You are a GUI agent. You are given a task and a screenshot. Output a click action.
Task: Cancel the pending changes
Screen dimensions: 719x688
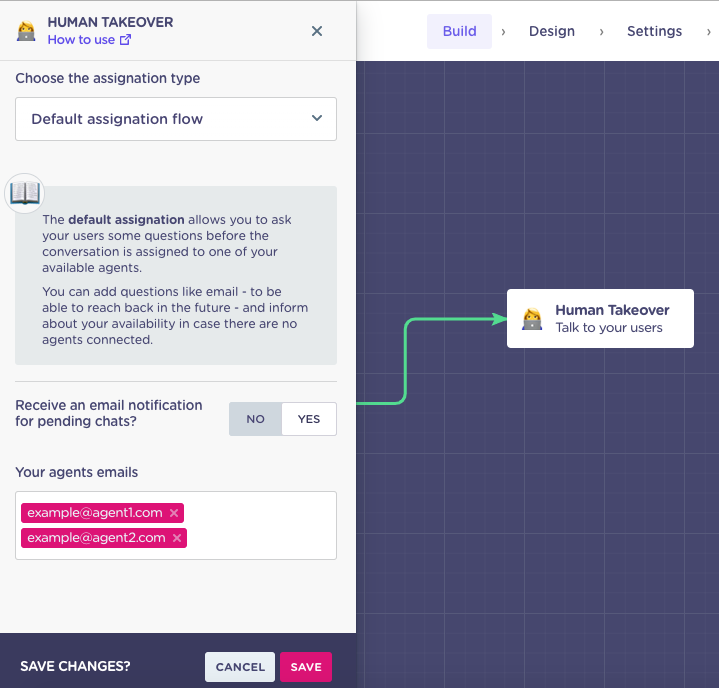tap(240, 667)
